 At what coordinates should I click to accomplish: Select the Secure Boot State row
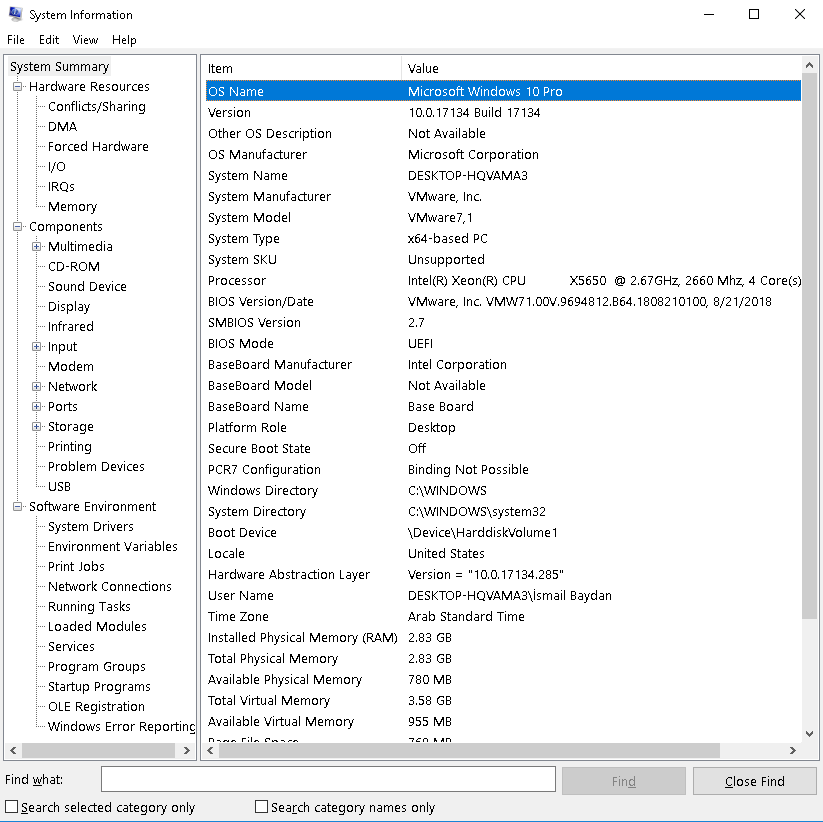click(x=503, y=448)
